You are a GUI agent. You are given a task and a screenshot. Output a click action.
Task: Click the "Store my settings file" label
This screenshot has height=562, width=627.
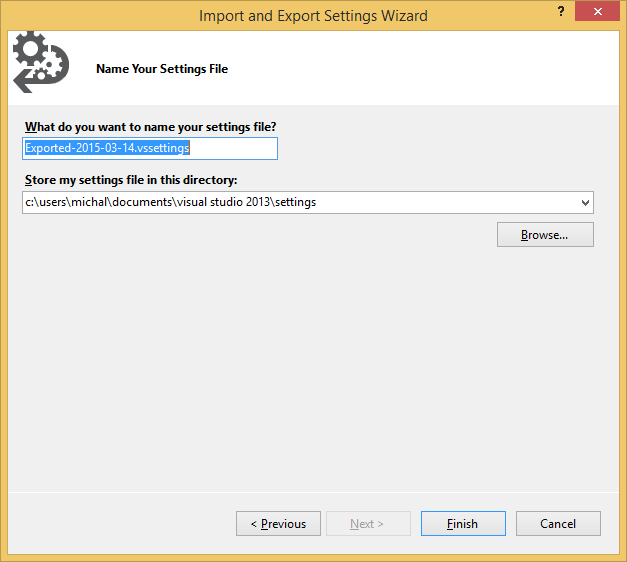[x=131, y=181]
